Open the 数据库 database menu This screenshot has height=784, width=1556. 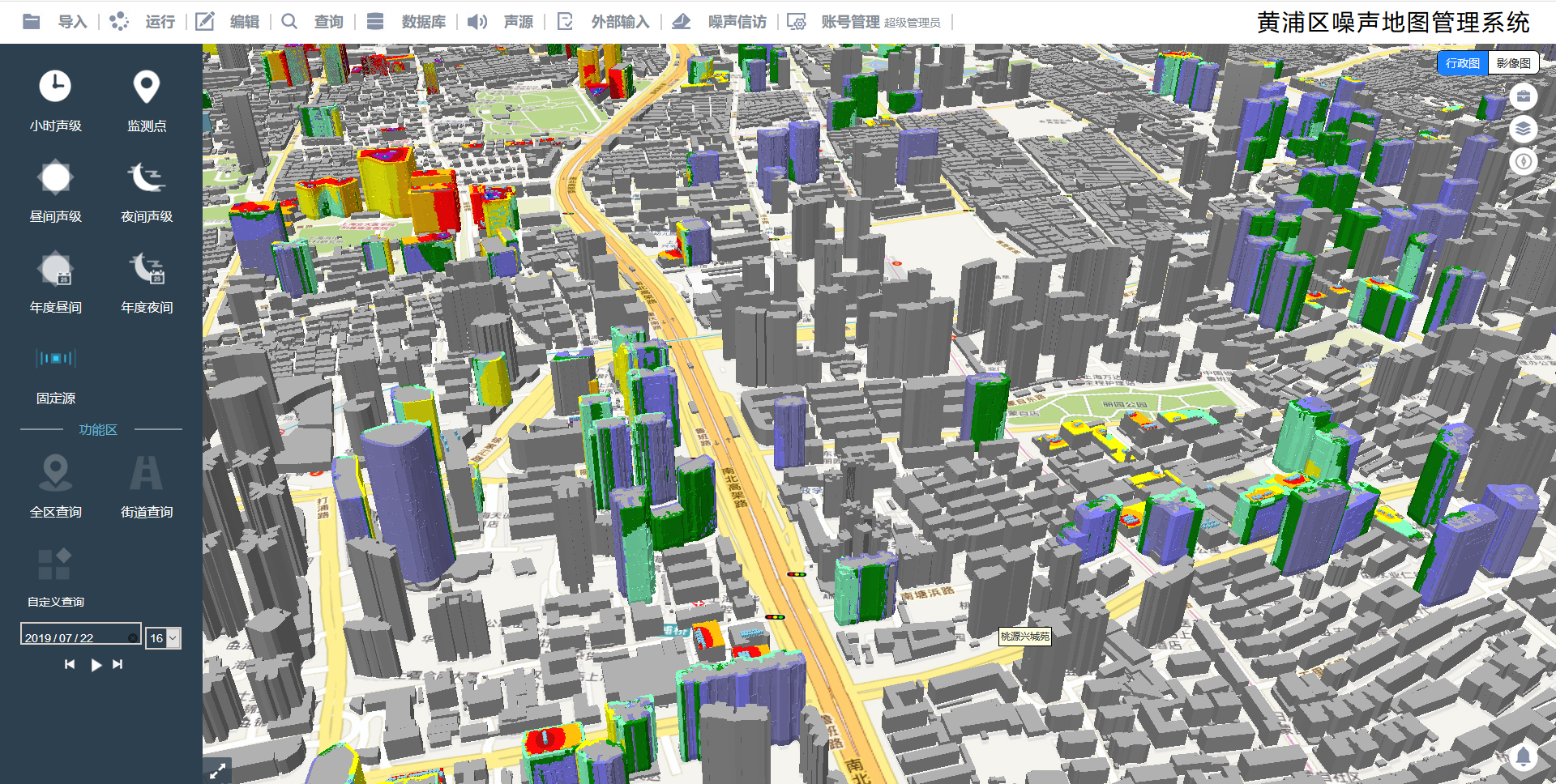click(x=423, y=22)
